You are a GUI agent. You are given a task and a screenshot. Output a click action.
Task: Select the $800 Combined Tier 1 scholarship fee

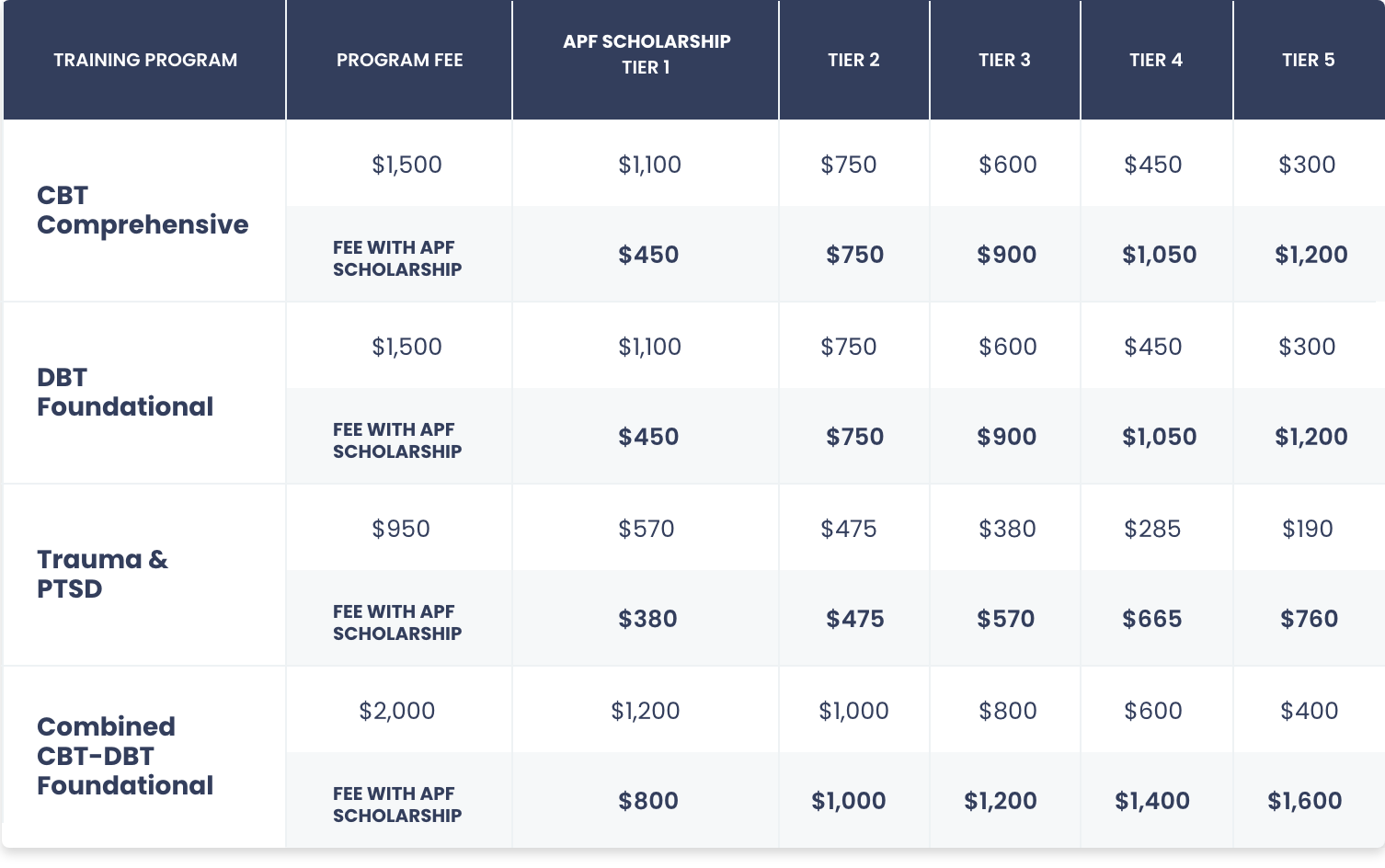648,801
